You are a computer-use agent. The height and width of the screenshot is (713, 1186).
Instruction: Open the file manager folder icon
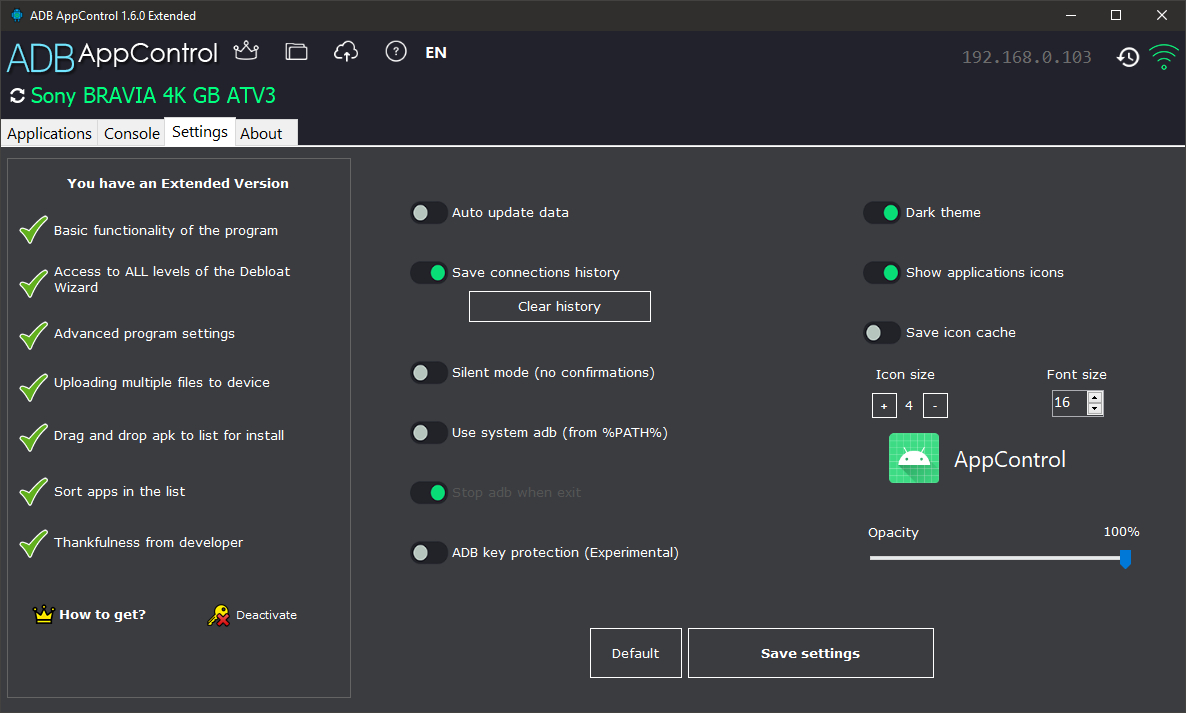[x=296, y=52]
